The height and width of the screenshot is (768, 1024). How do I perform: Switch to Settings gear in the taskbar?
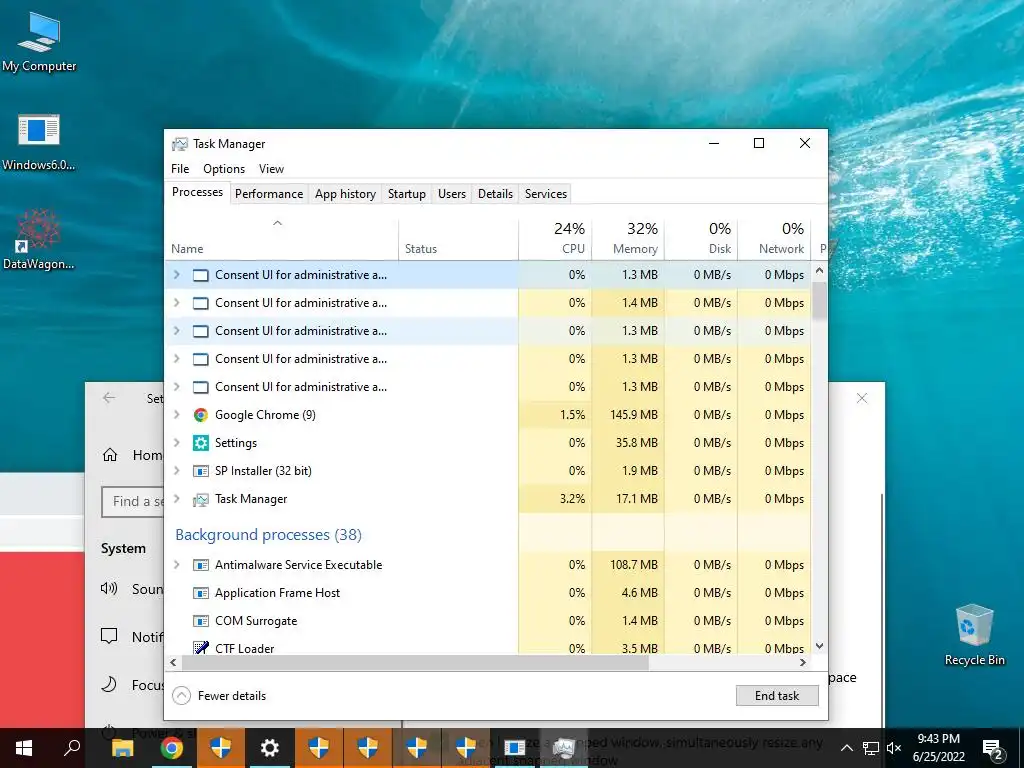269,748
